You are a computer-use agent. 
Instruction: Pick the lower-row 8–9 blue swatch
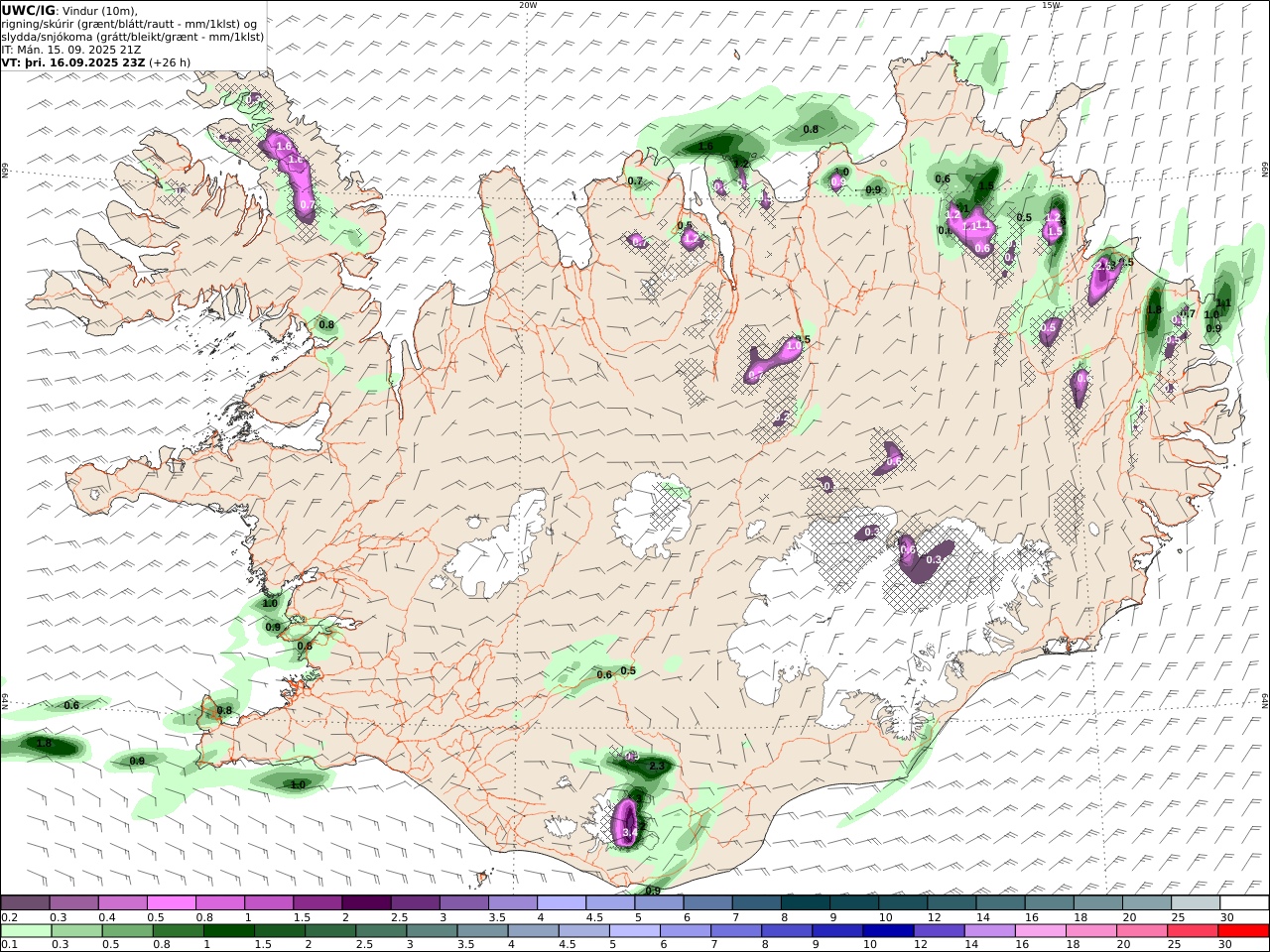click(788, 931)
